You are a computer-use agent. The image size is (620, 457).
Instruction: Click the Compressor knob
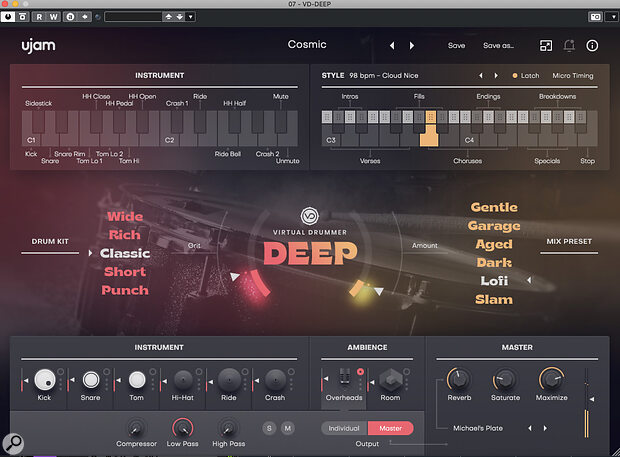coord(136,428)
